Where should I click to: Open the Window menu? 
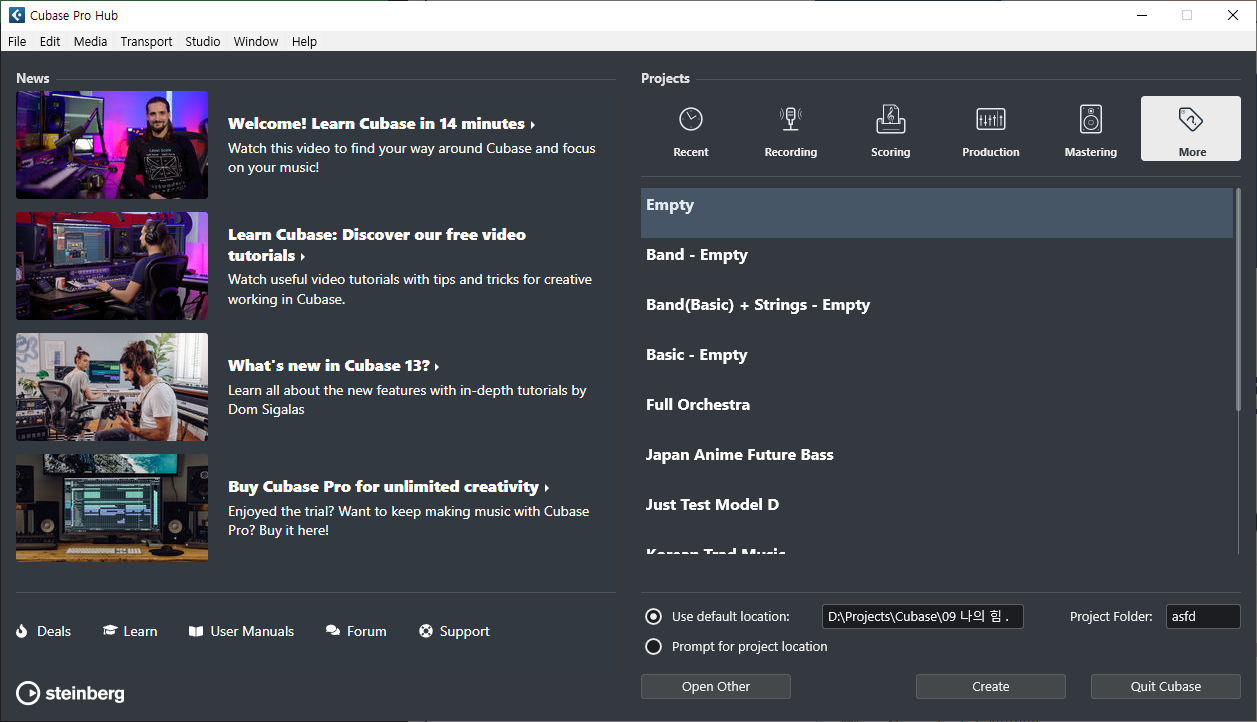tap(256, 41)
